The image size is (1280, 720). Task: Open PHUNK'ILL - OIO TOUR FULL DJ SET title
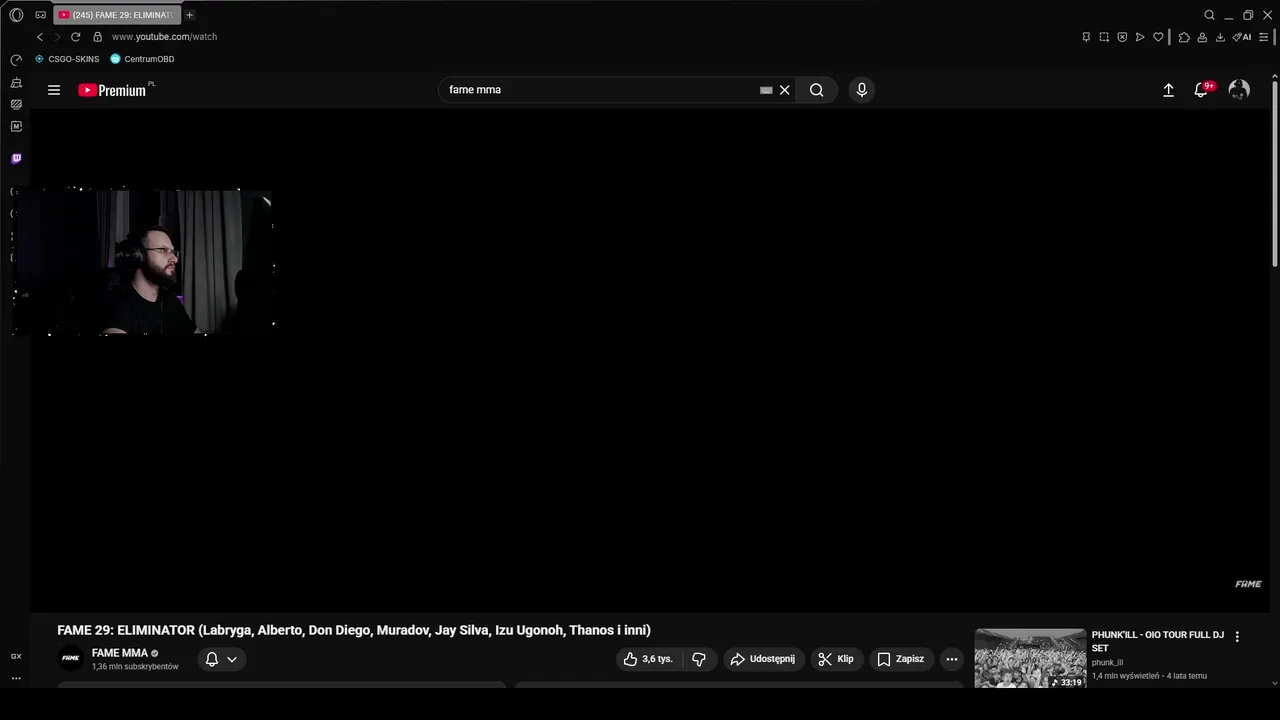pos(1157,641)
